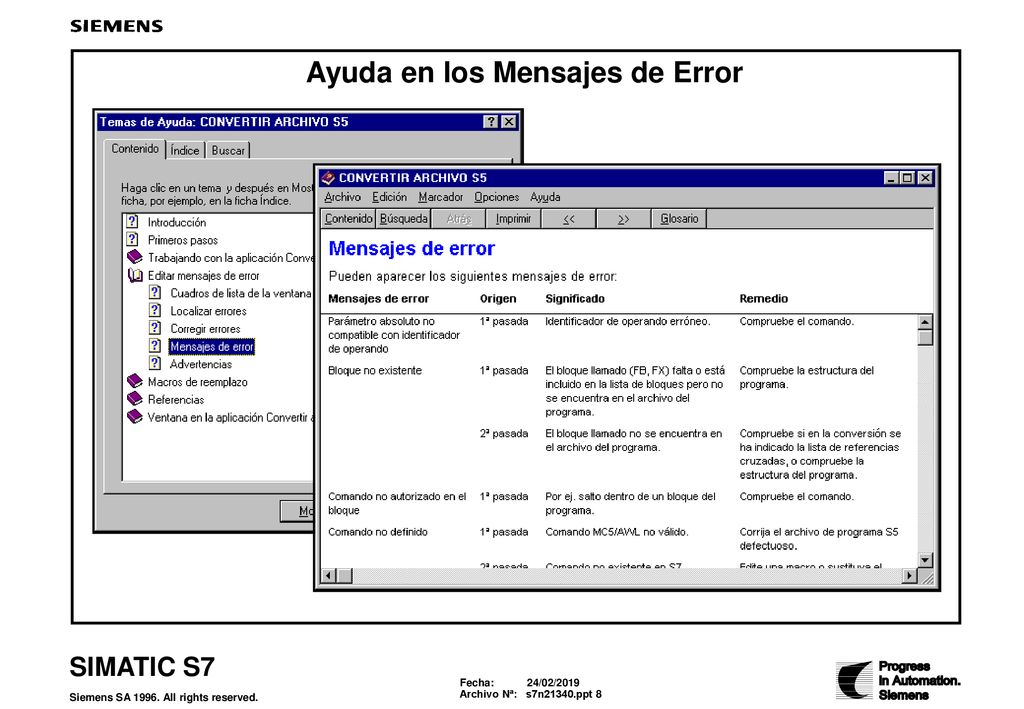Click 'Comando no autorizado en el bloque' text
The width and height of the screenshot is (1024, 709).
(397, 503)
